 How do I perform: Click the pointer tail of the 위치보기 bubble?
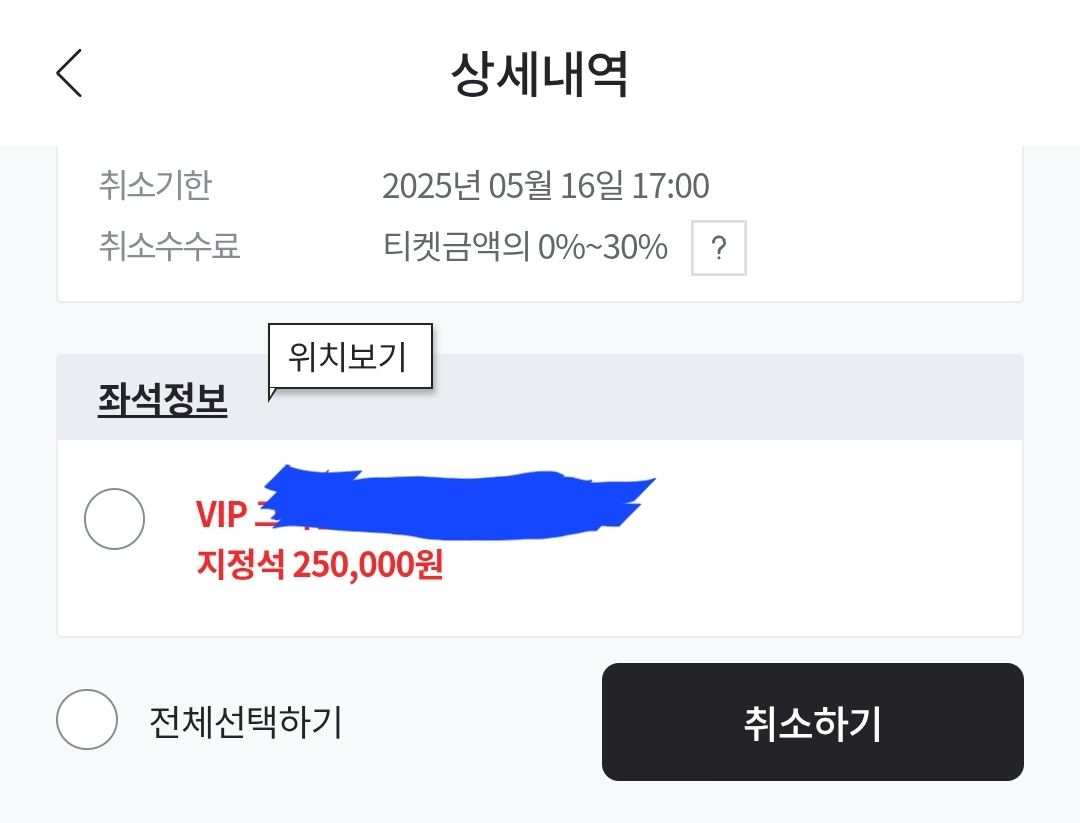[271, 394]
